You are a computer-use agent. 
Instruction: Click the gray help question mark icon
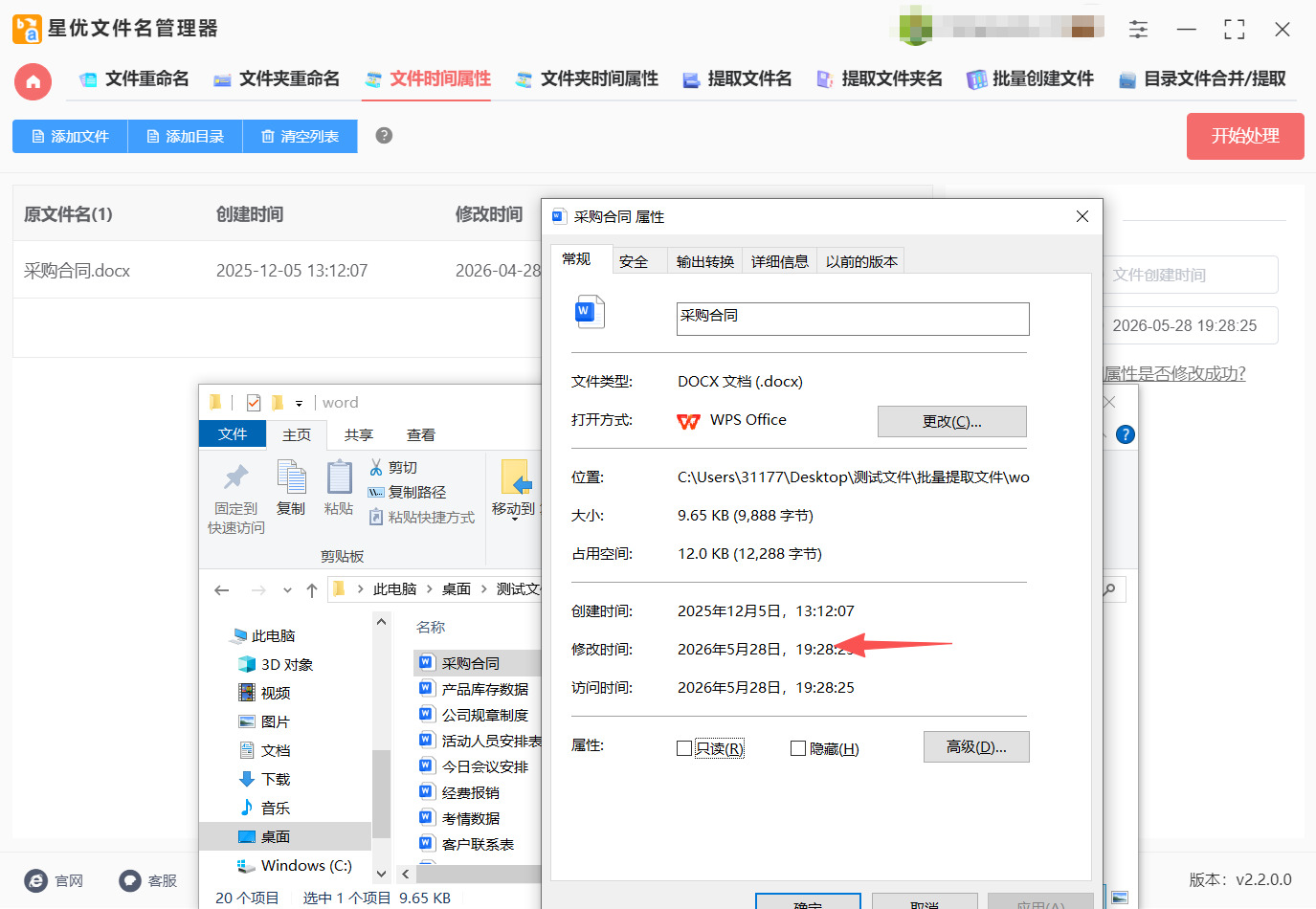click(384, 135)
